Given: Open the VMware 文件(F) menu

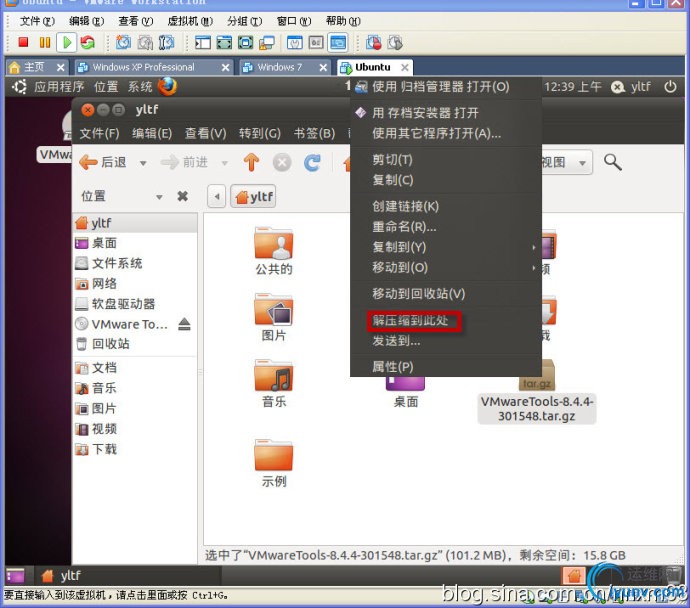Looking at the screenshot, I should coord(37,21).
